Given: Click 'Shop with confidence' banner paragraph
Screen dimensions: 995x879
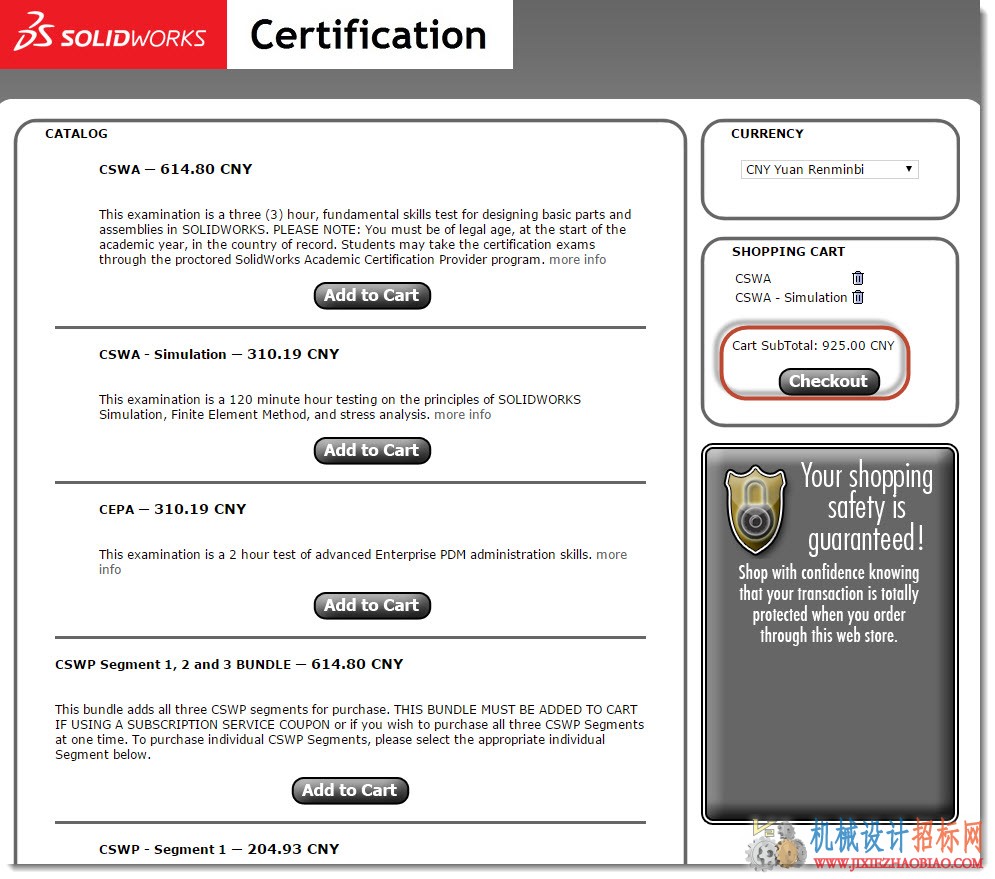Looking at the screenshot, I should pos(829,604).
